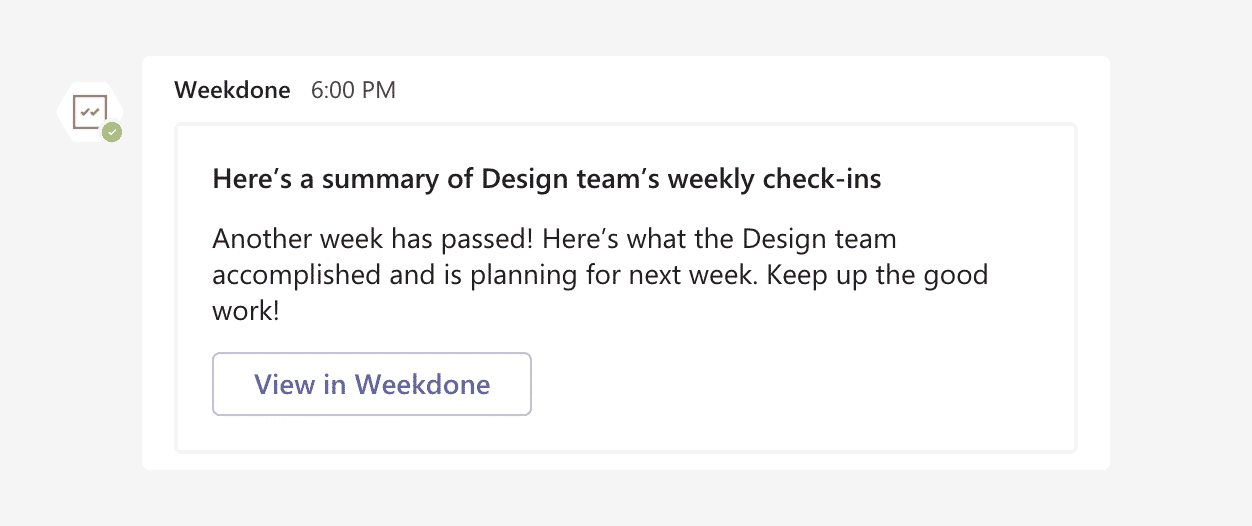Click the word 'Weekdone' inside the button
The width and height of the screenshot is (1252, 526).
pyautogui.click(x=423, y=384)
